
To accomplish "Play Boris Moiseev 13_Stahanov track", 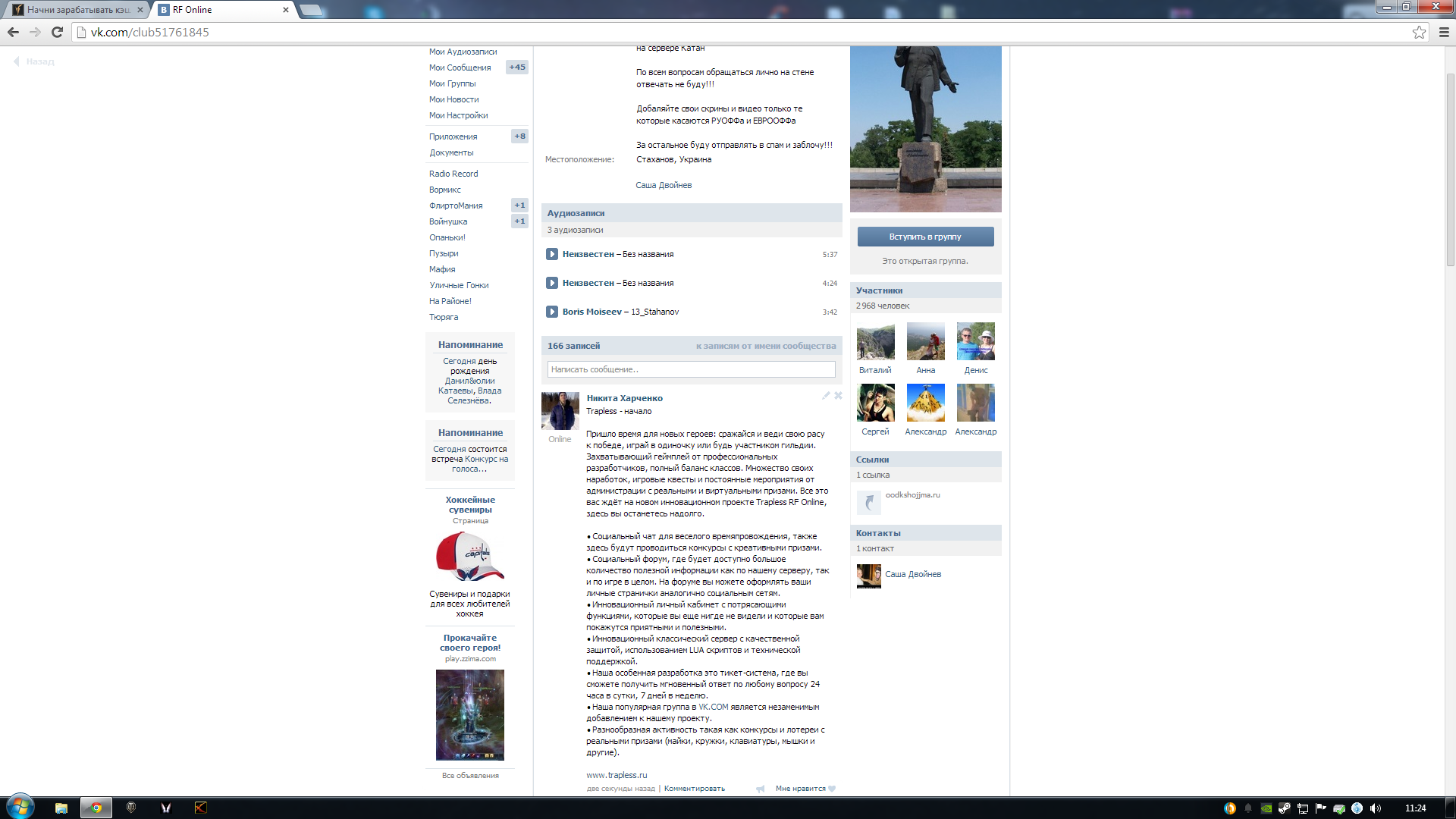I will [552, 312].
